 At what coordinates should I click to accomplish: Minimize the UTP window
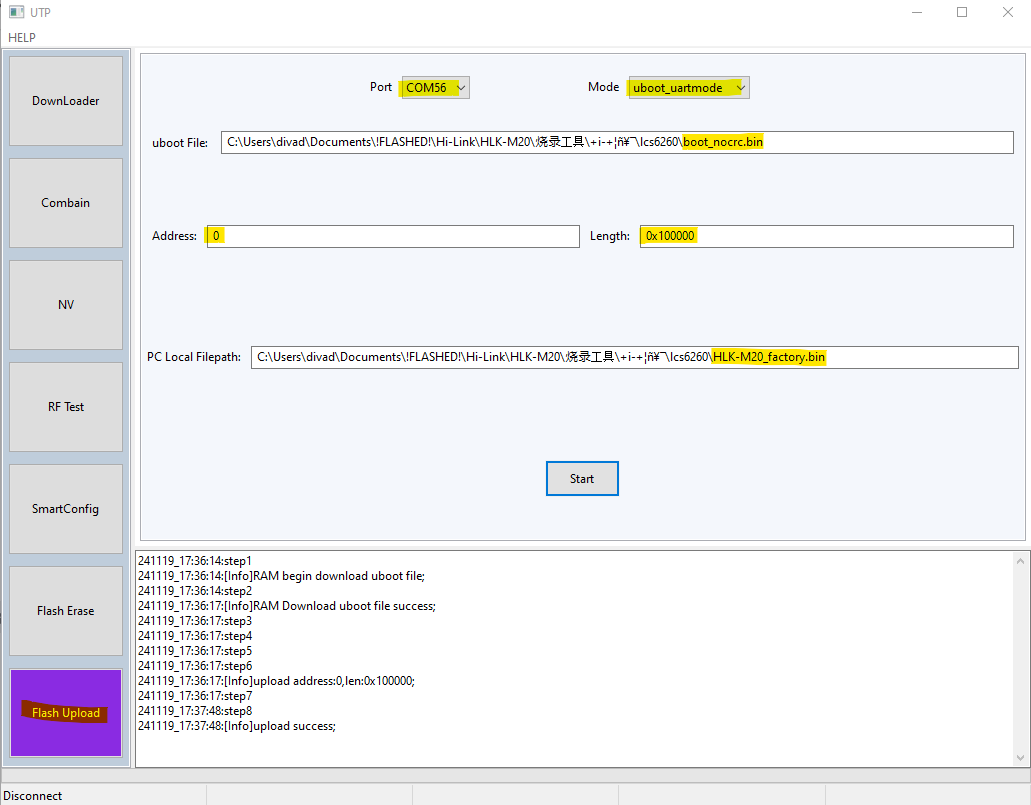coord(917,12)
